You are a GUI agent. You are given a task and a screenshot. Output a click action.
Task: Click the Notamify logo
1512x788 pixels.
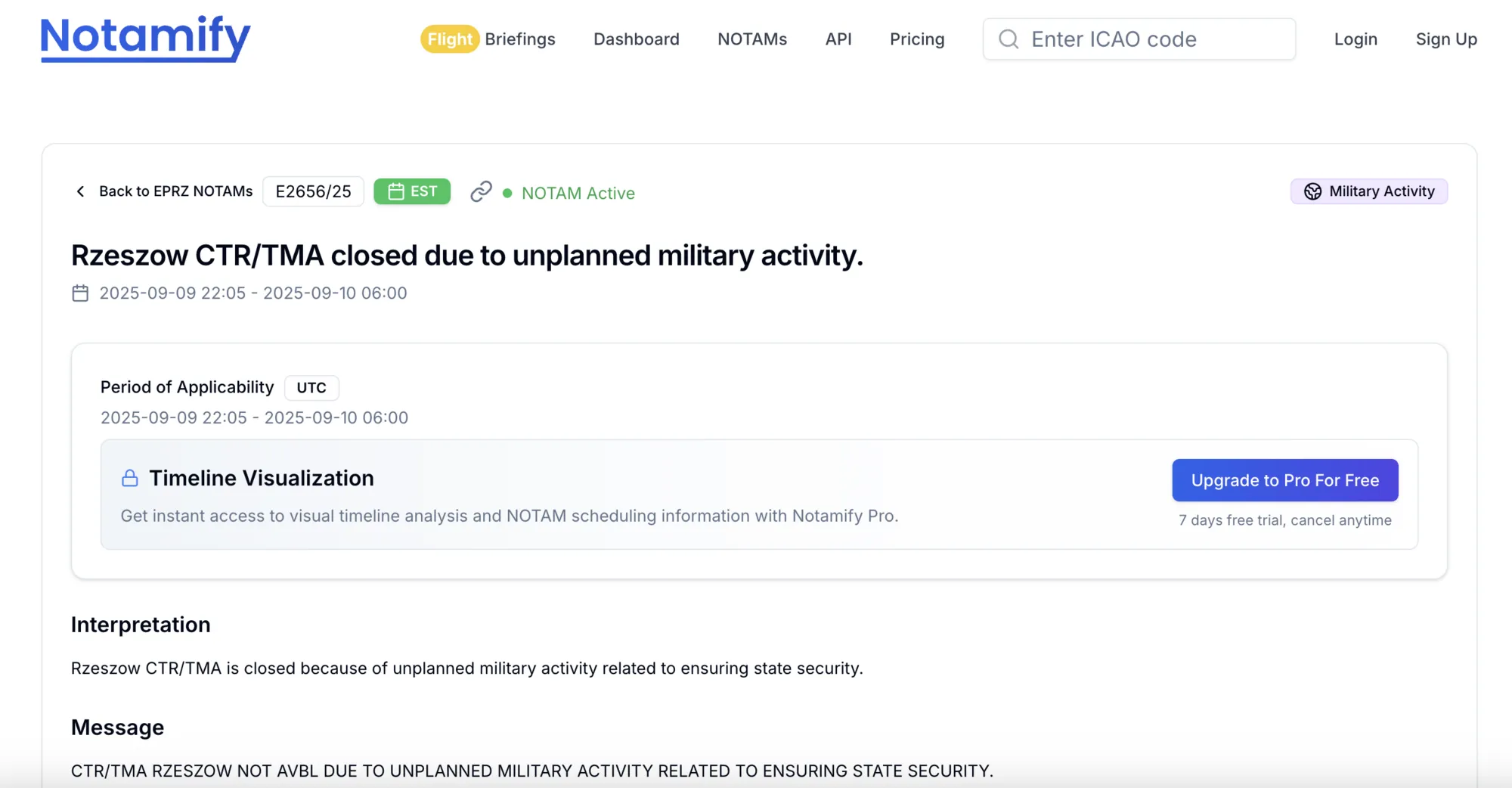(145, 38)
